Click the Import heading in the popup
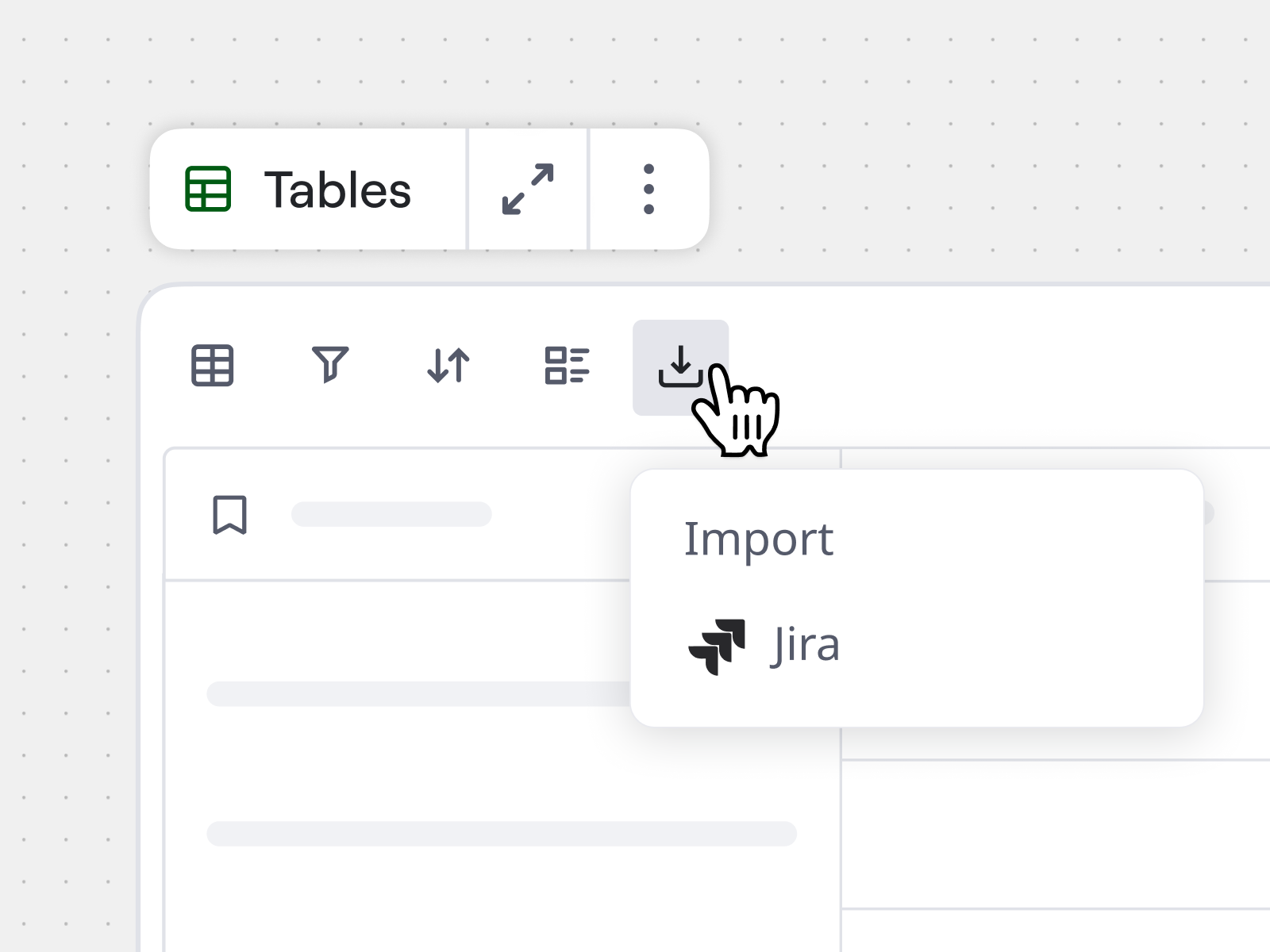This screenshot has width=1270, height=952. click(x=759, y=539)
